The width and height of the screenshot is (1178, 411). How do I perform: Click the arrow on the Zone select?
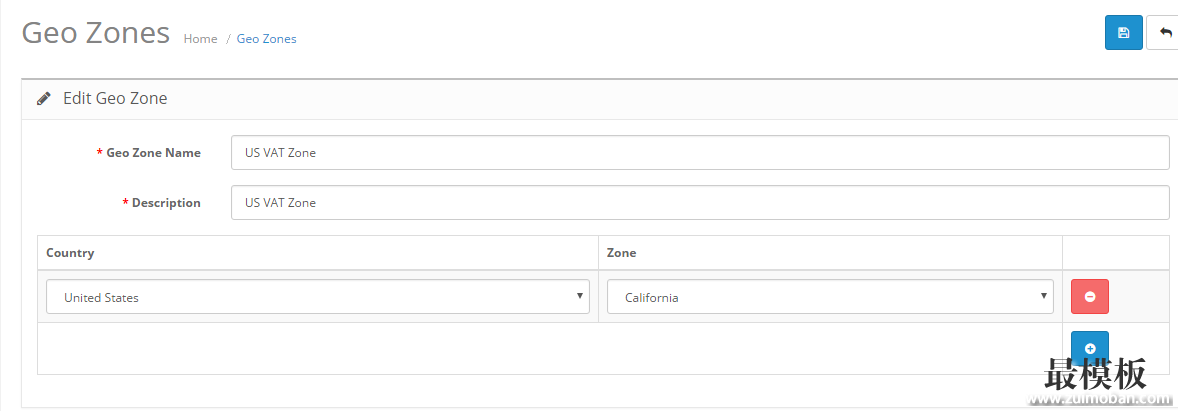tap(1044, 296)
